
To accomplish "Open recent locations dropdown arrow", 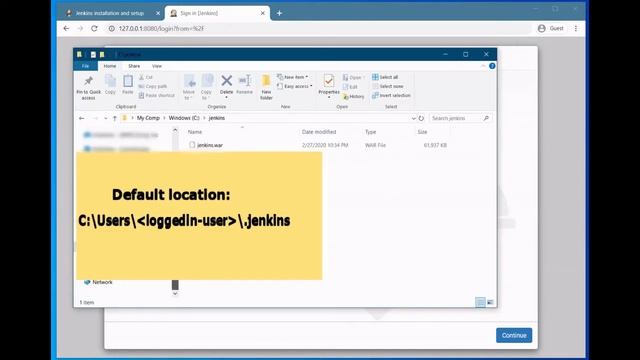I will coord(106,118).
